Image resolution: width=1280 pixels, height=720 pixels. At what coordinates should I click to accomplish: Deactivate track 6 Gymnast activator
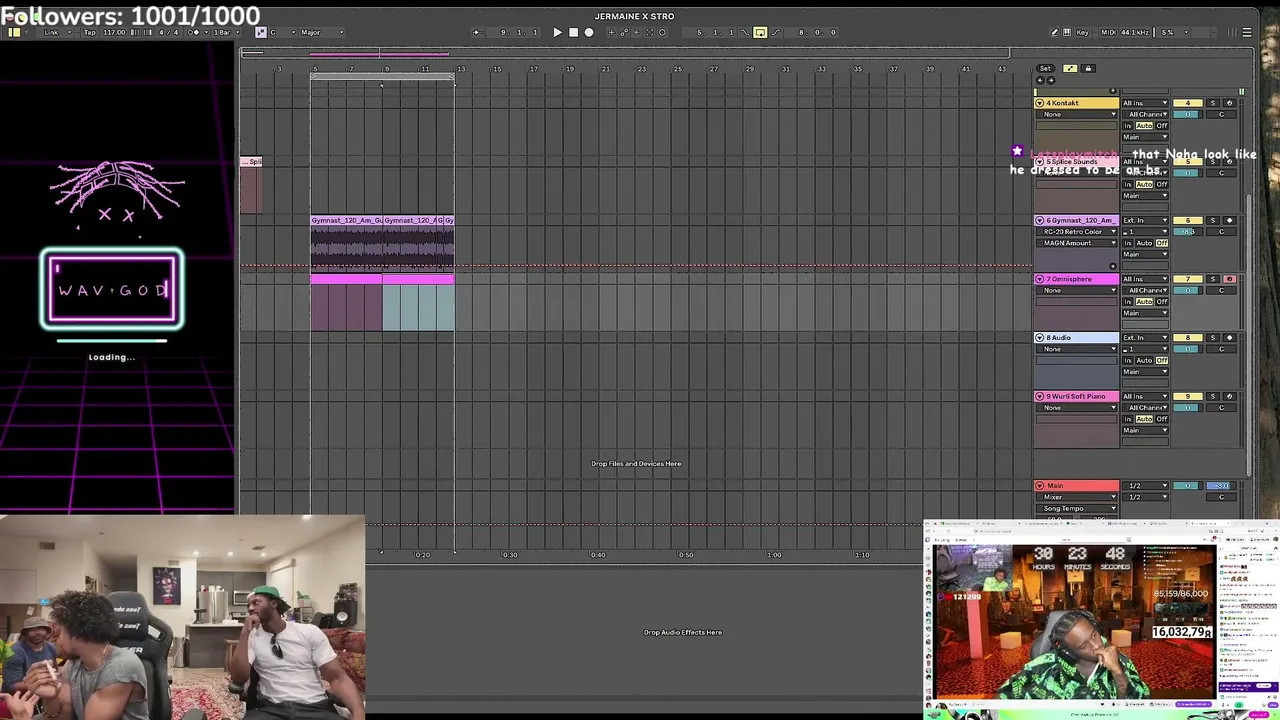pos(1188,220)
